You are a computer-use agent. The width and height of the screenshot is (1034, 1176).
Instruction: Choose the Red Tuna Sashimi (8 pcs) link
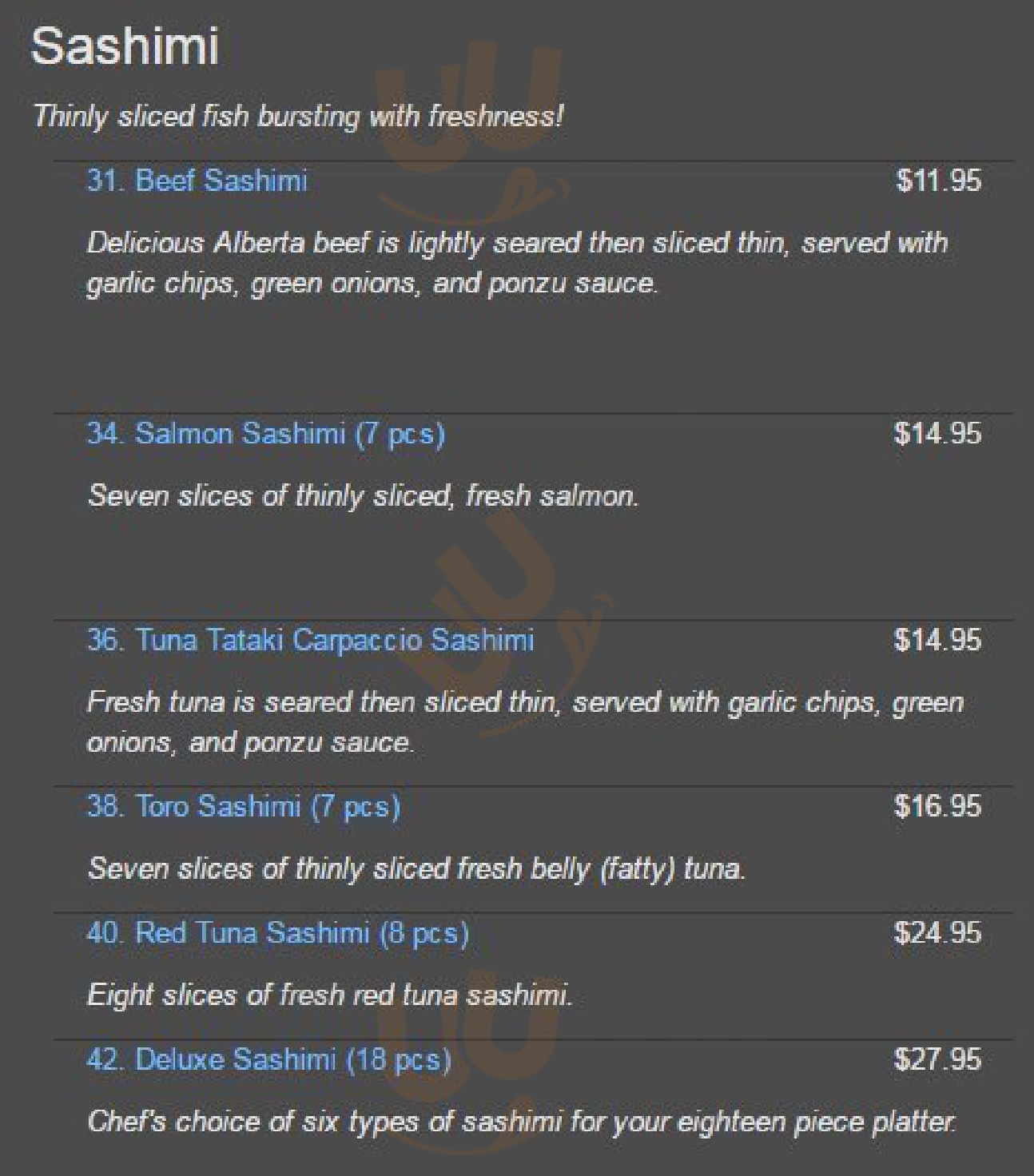coord(277,933)
